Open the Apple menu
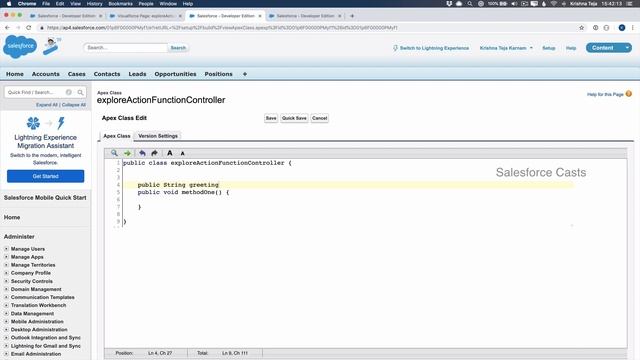The image size is (640, 360). (x=9, y=4)
